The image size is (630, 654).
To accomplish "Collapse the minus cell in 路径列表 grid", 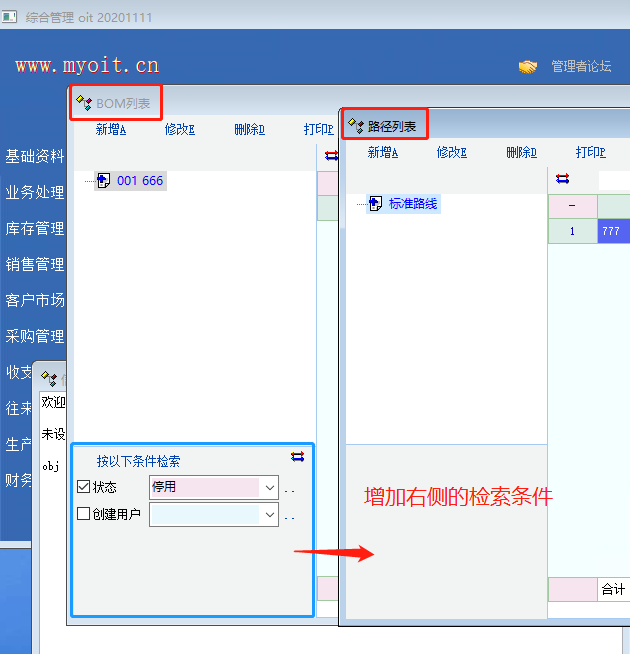I will point(572,205).
